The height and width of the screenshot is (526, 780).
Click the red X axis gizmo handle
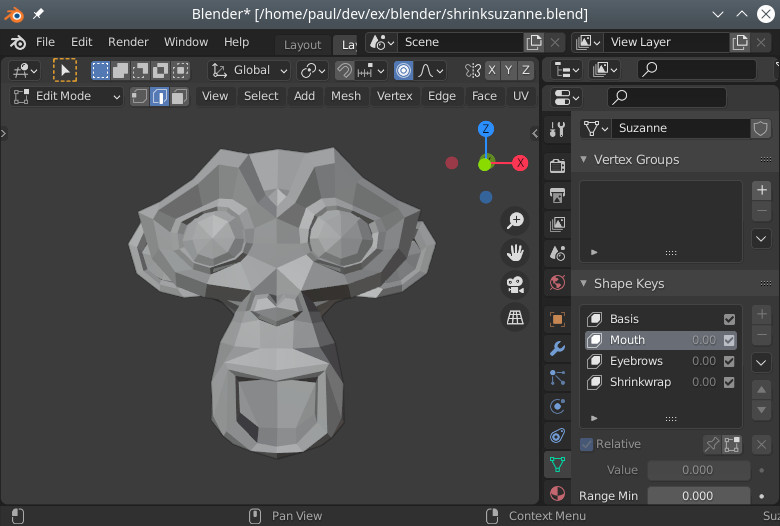520,163
